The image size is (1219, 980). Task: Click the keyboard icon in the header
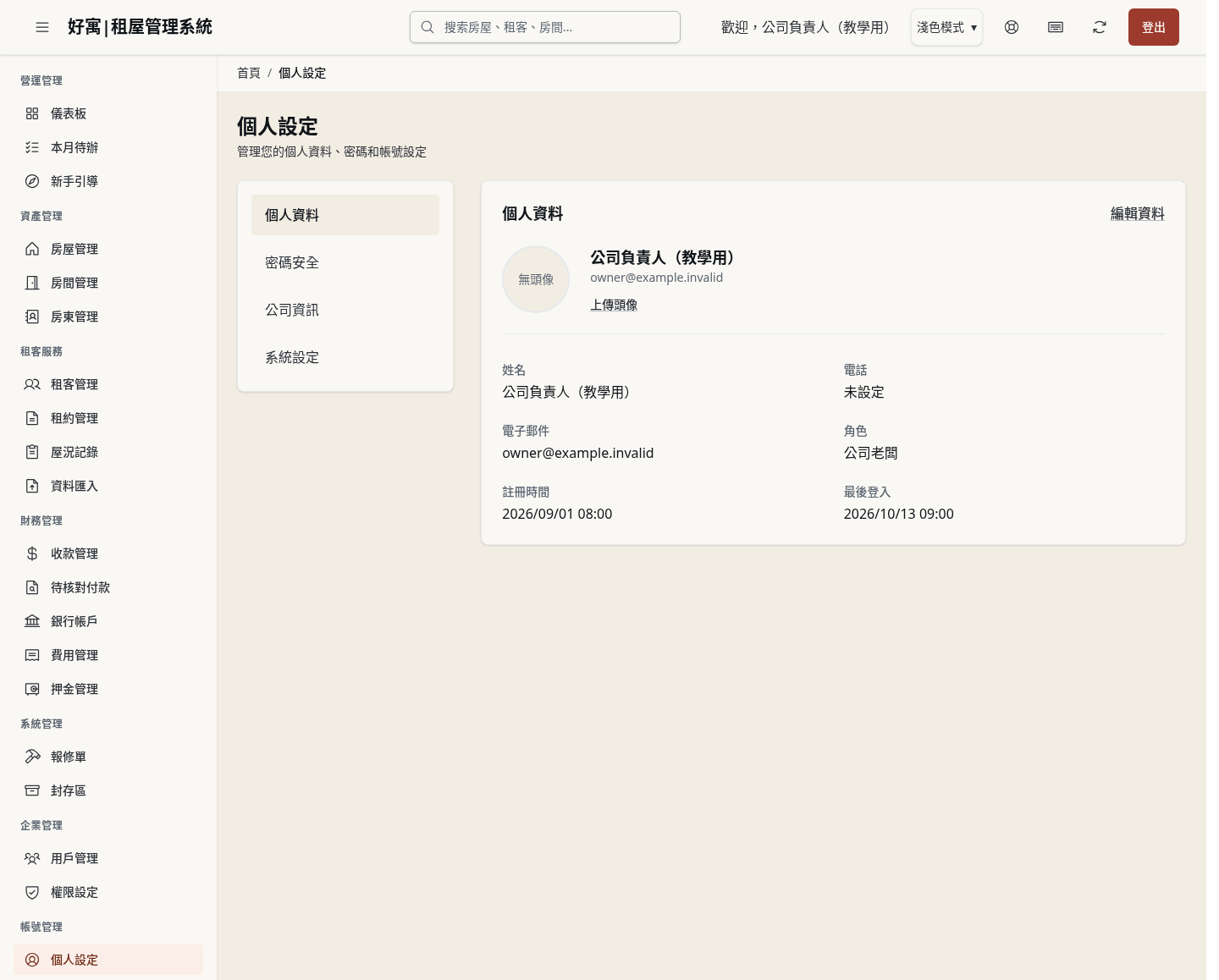tap(1056, 27)
